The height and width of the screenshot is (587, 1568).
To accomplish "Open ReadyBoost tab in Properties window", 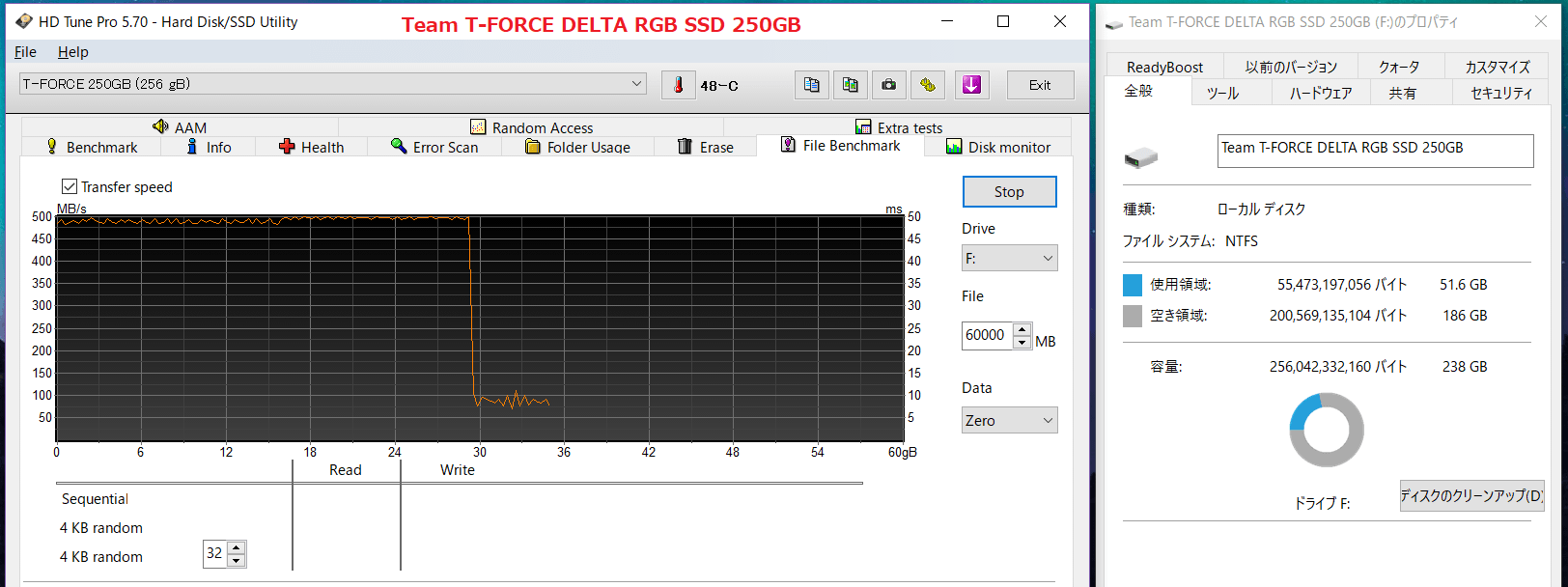I will [1164, 67].
